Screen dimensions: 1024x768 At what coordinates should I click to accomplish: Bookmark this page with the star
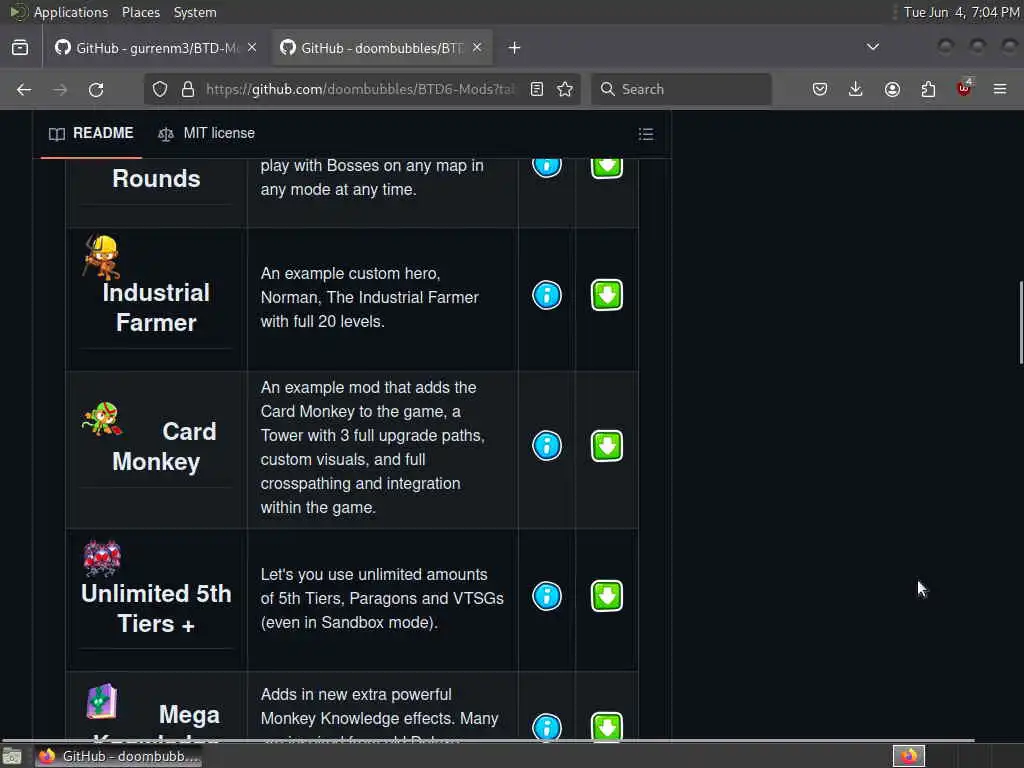click(565, 89)
